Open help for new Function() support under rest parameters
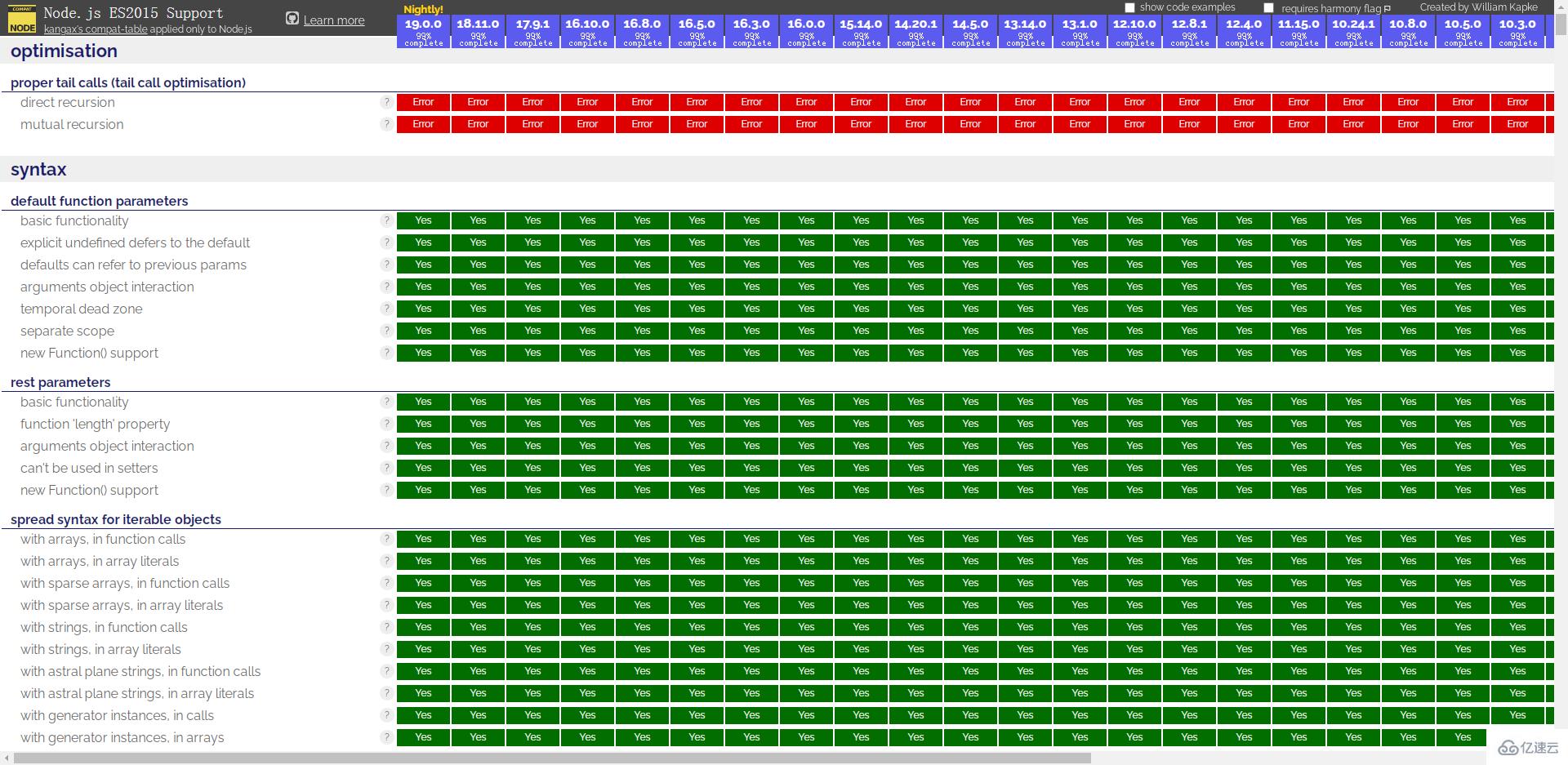The width and height of the screenshot is (1568, 765). point(386,490)
